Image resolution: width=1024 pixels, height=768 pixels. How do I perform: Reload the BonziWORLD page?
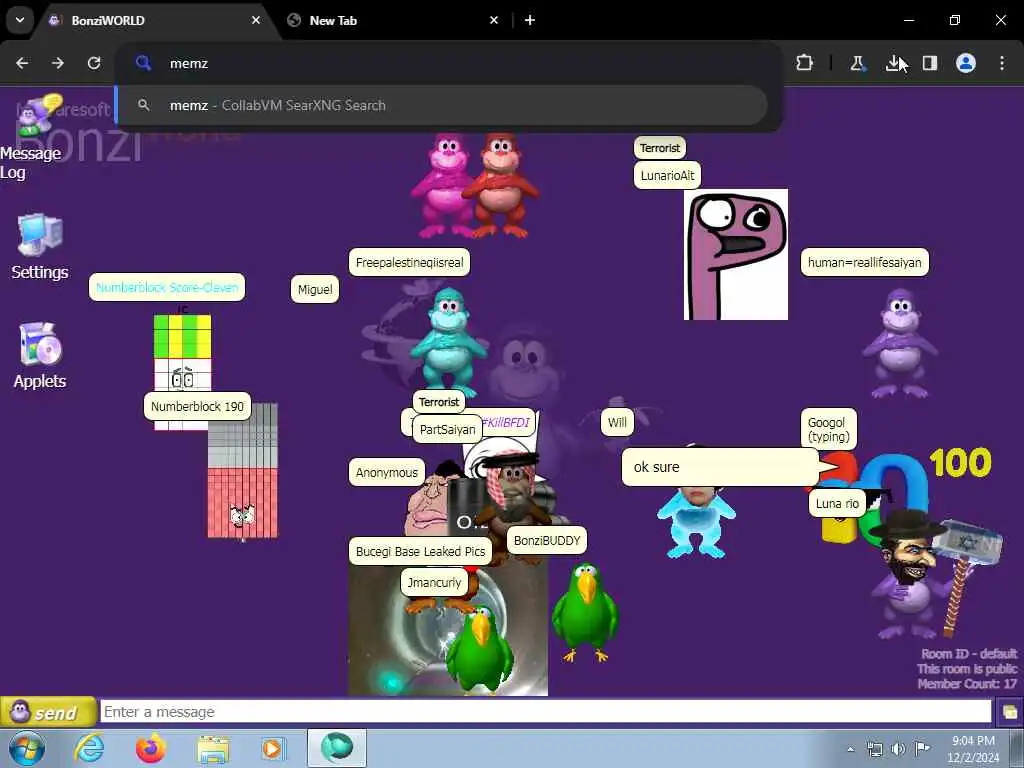pos(94,63)
